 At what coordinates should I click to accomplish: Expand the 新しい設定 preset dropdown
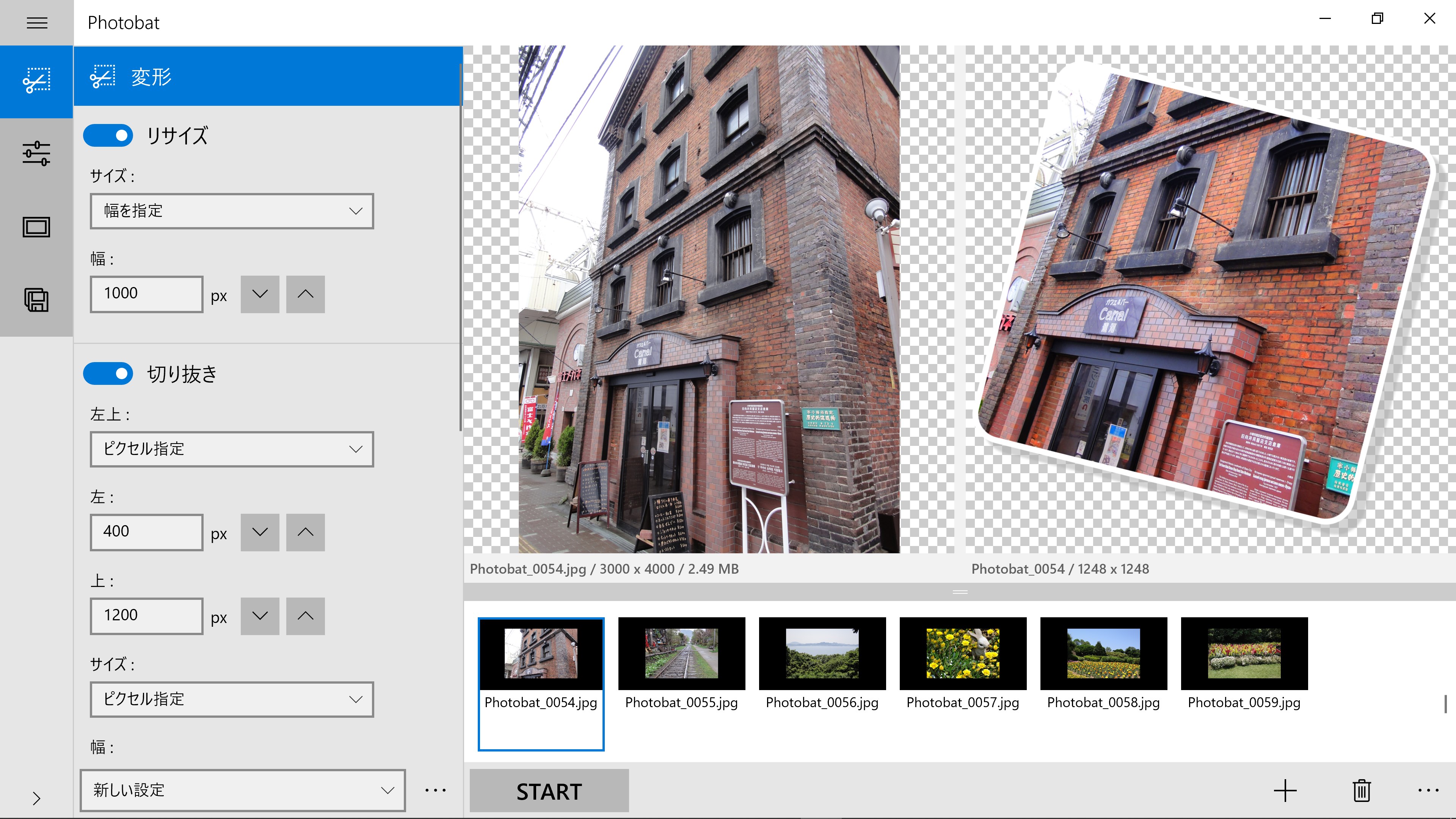[243, 789]
